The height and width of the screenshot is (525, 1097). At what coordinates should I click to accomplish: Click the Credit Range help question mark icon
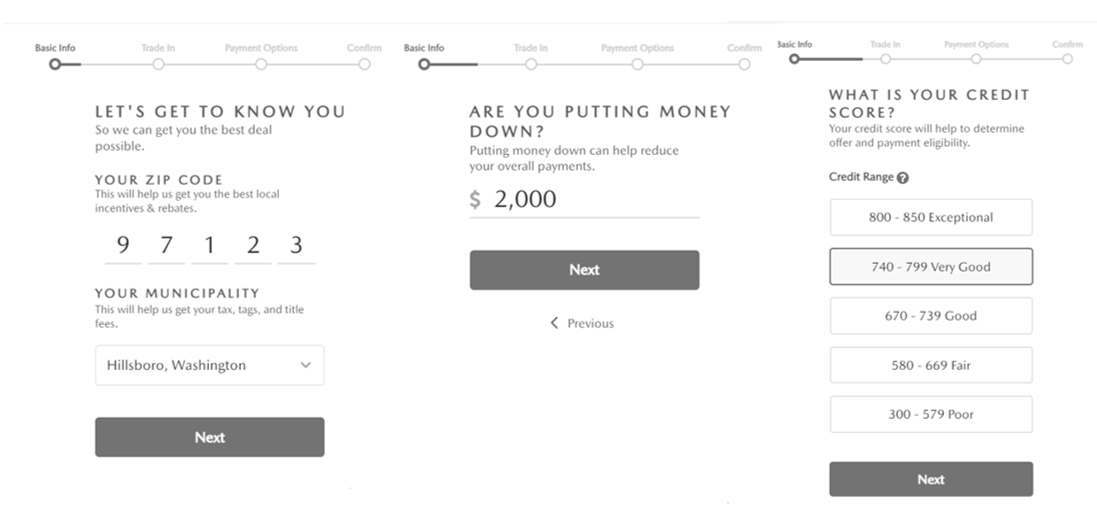[903, 178]
